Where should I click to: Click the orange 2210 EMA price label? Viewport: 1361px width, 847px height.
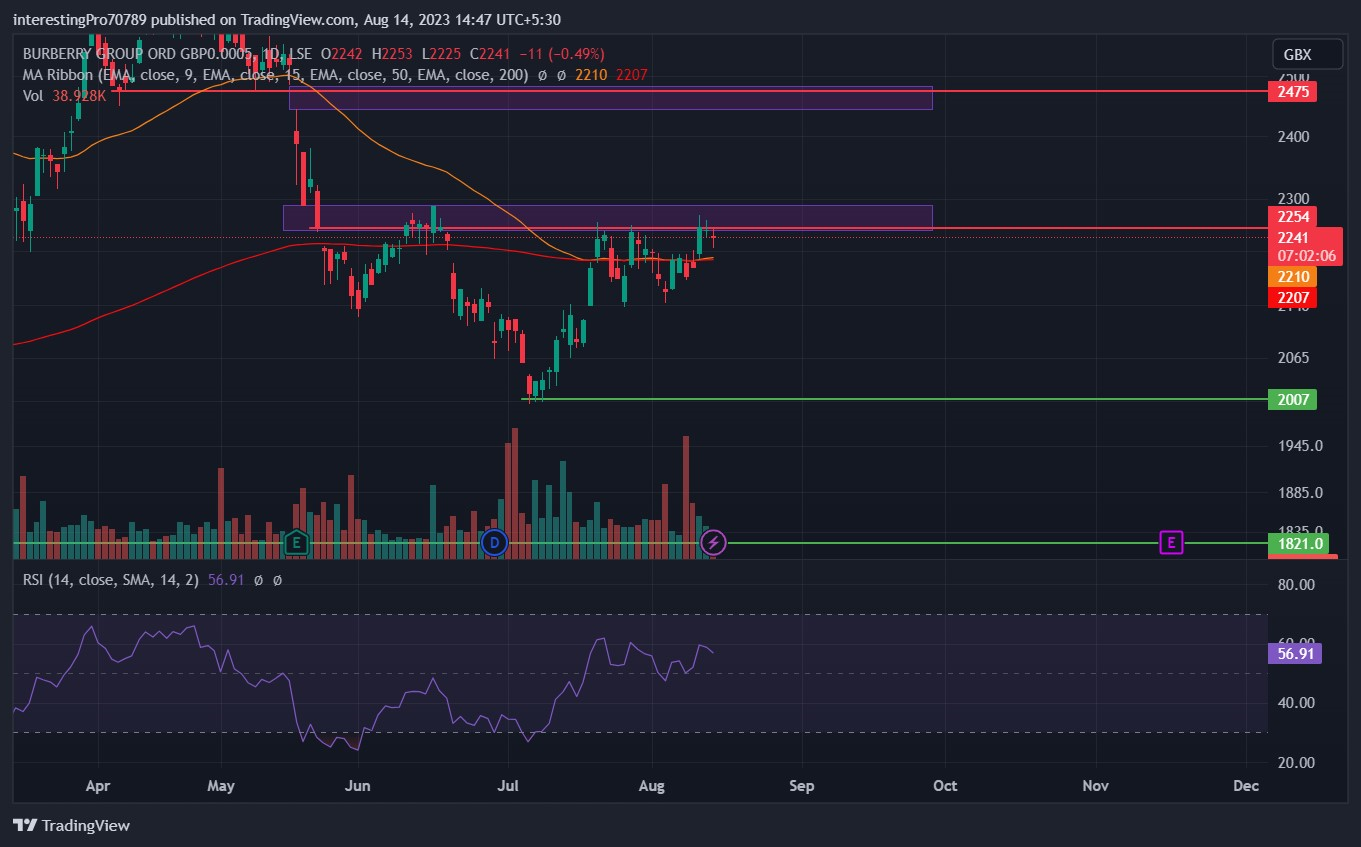[x=1291, y=277]
